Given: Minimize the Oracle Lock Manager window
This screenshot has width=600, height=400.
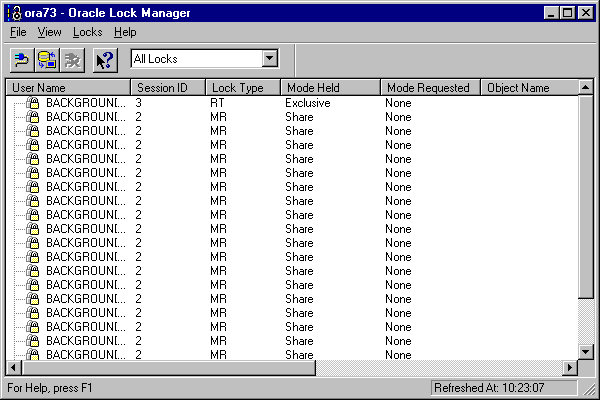Looking at the screenshot, I should (x=551, y=13).
